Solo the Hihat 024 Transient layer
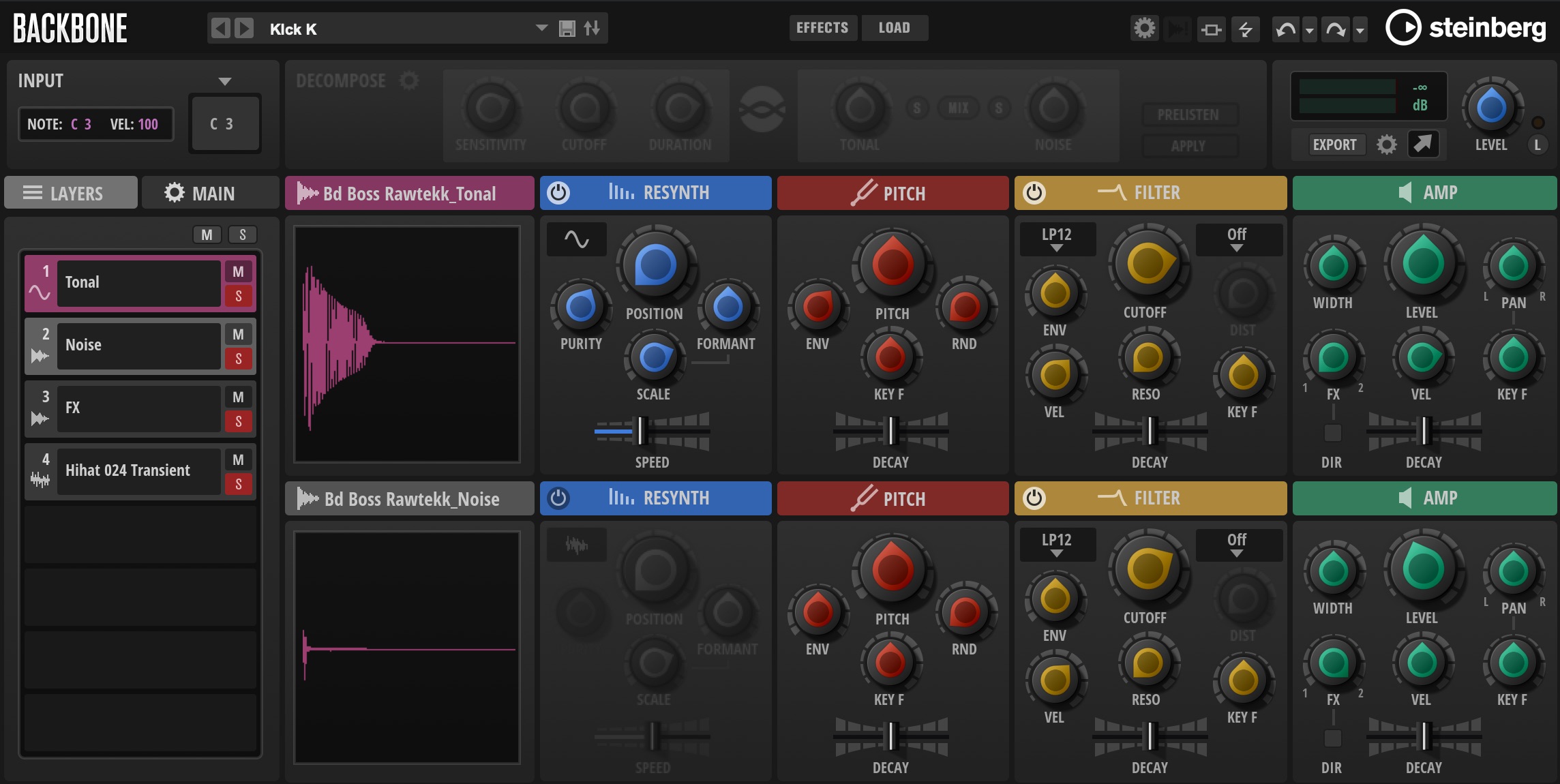Image resolution: width=1560 pixels, height=784 pixels. click(238, 484)
